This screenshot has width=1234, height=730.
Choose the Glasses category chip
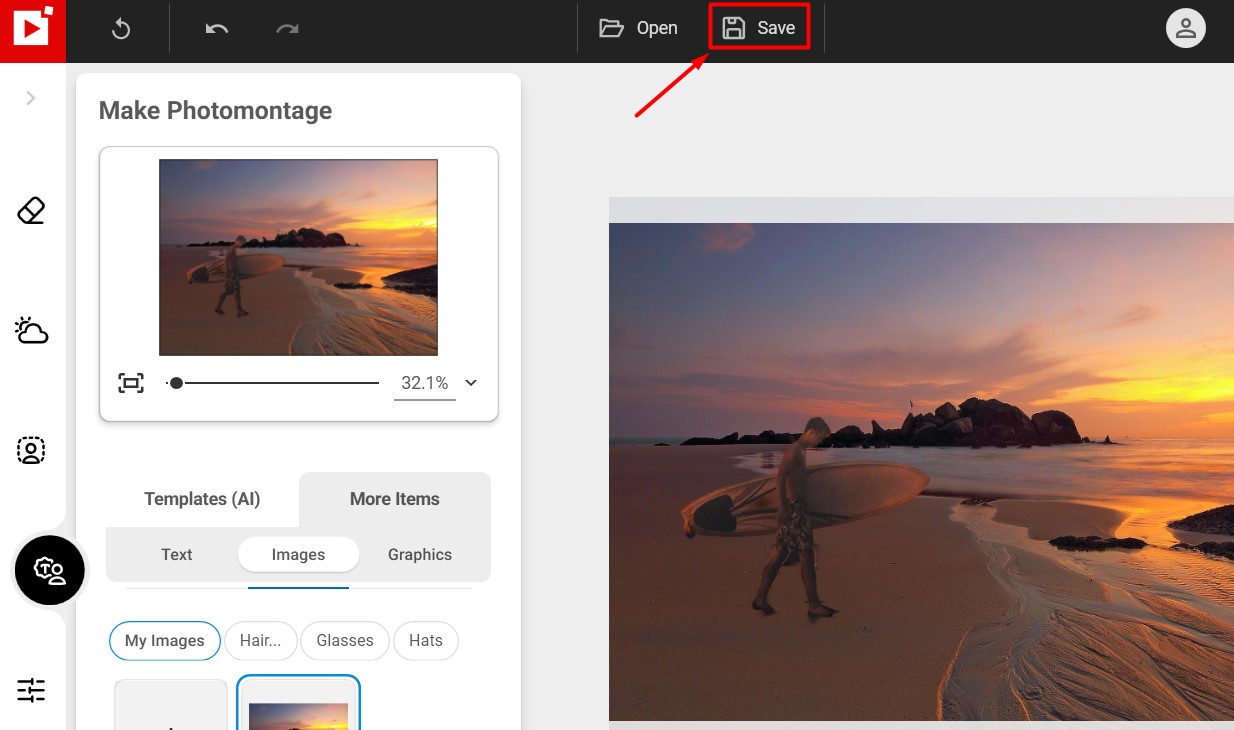[x=345, y=641]
